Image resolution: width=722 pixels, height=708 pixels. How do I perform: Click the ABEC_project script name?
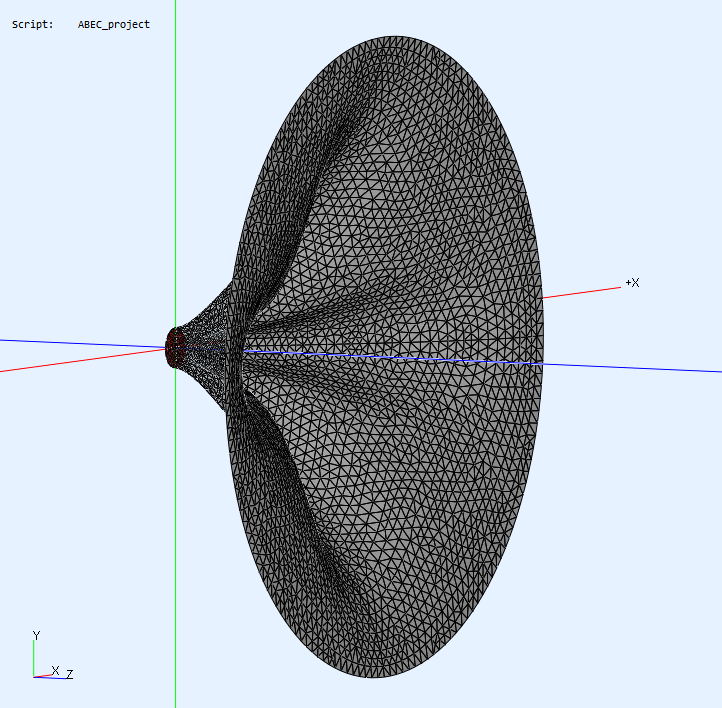114,25
